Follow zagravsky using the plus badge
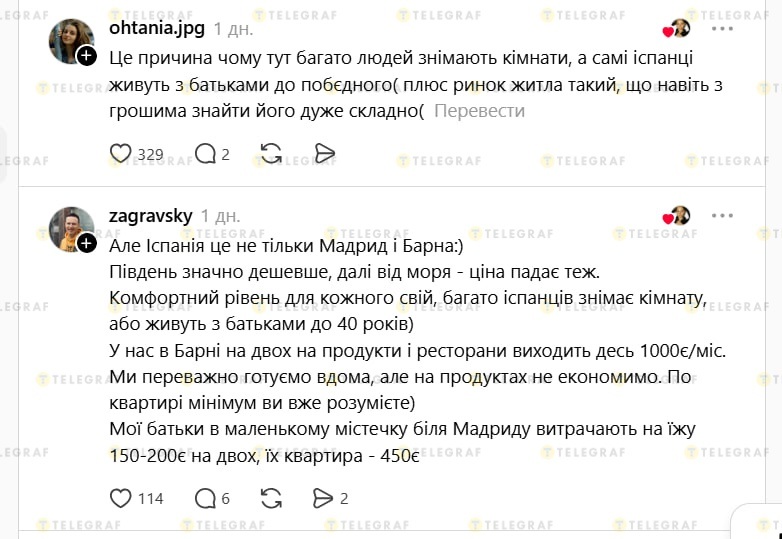782x539 pixels. [87, 244]
